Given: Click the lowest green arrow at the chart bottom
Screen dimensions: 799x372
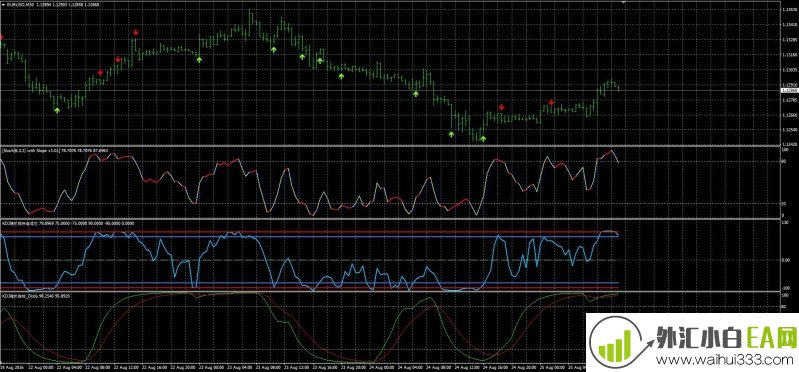Looking at the screenshot, I should point(483,139).
